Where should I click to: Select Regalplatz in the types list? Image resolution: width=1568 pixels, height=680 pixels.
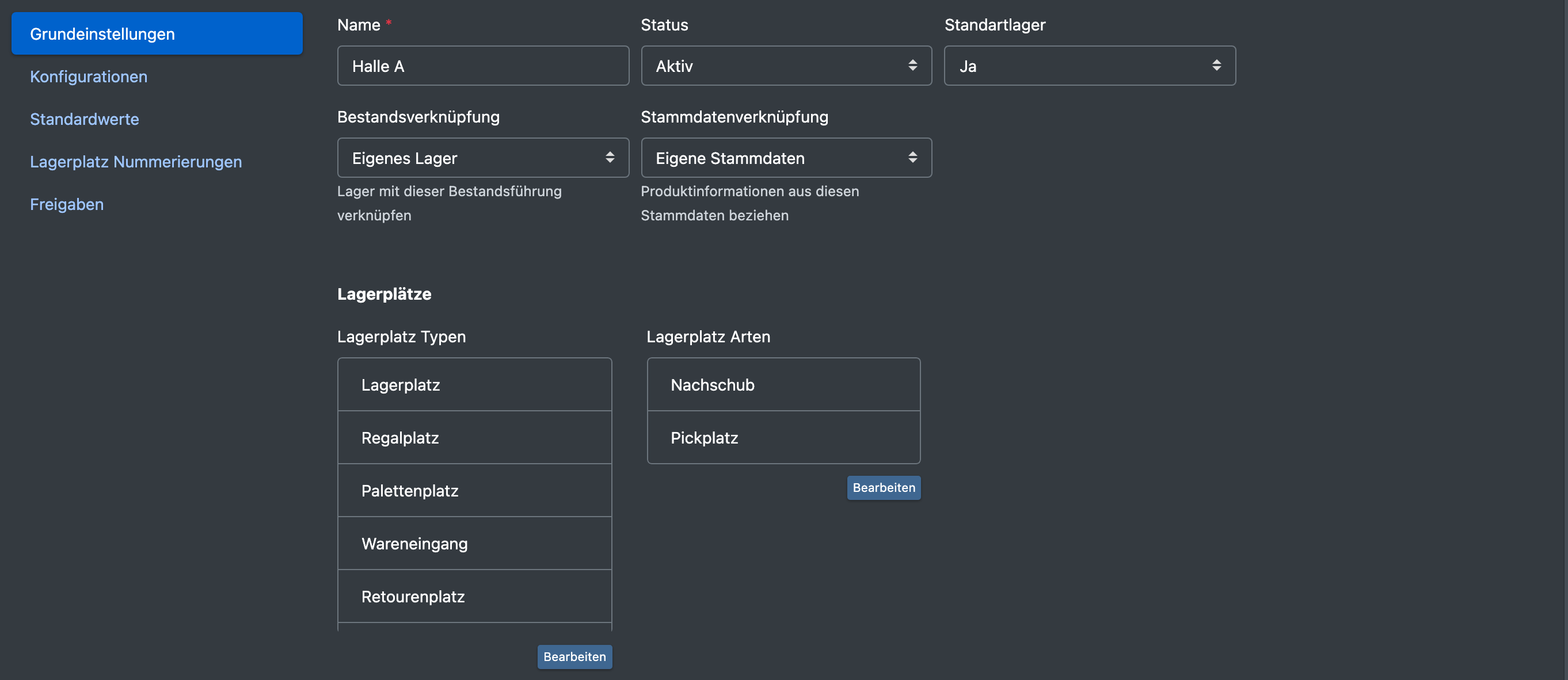tap(475, 437)
